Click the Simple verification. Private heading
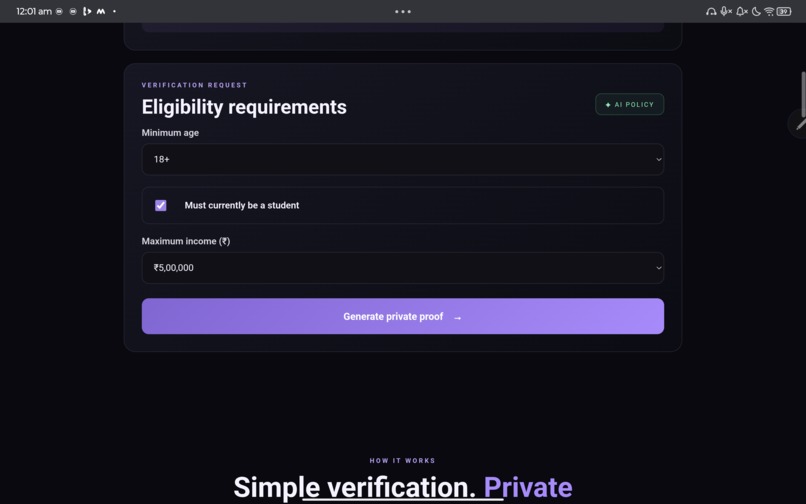The width and height of the screenshot is (806, 504). [402, 487]
